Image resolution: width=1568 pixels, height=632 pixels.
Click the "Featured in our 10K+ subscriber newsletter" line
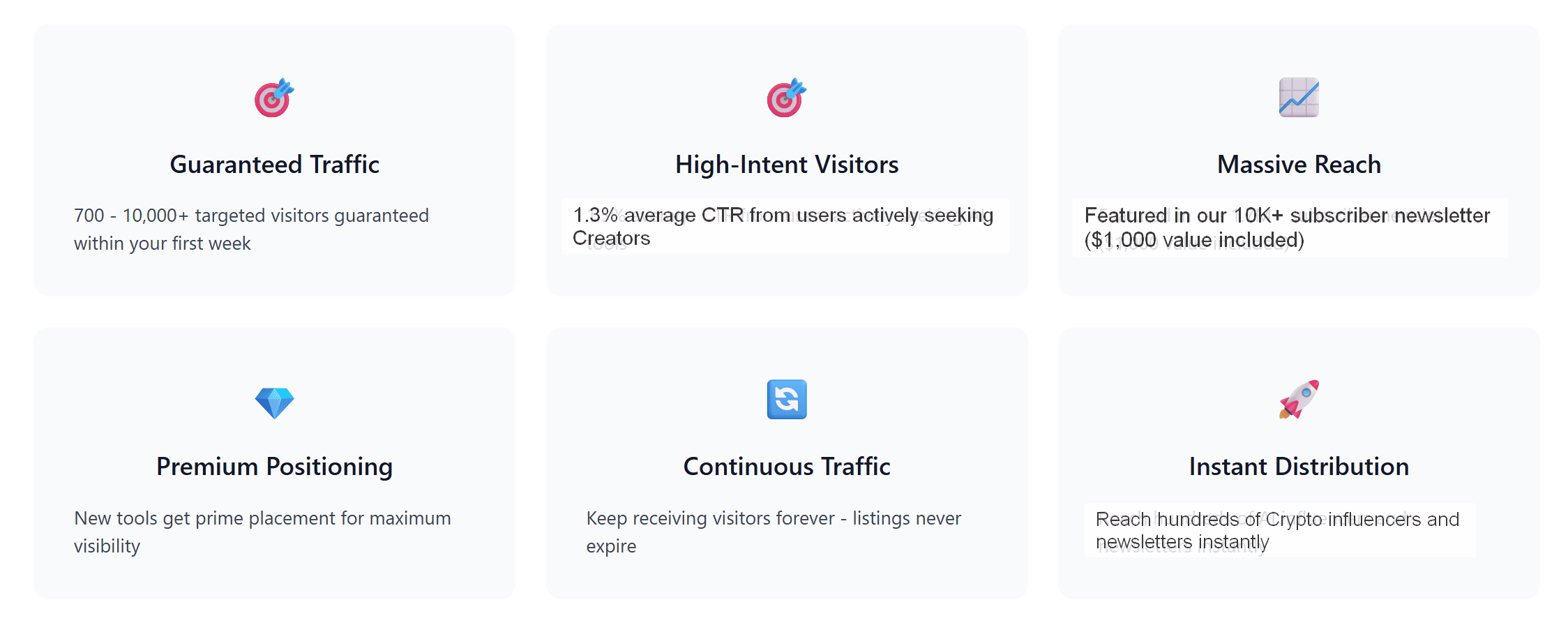[1287, 216]
